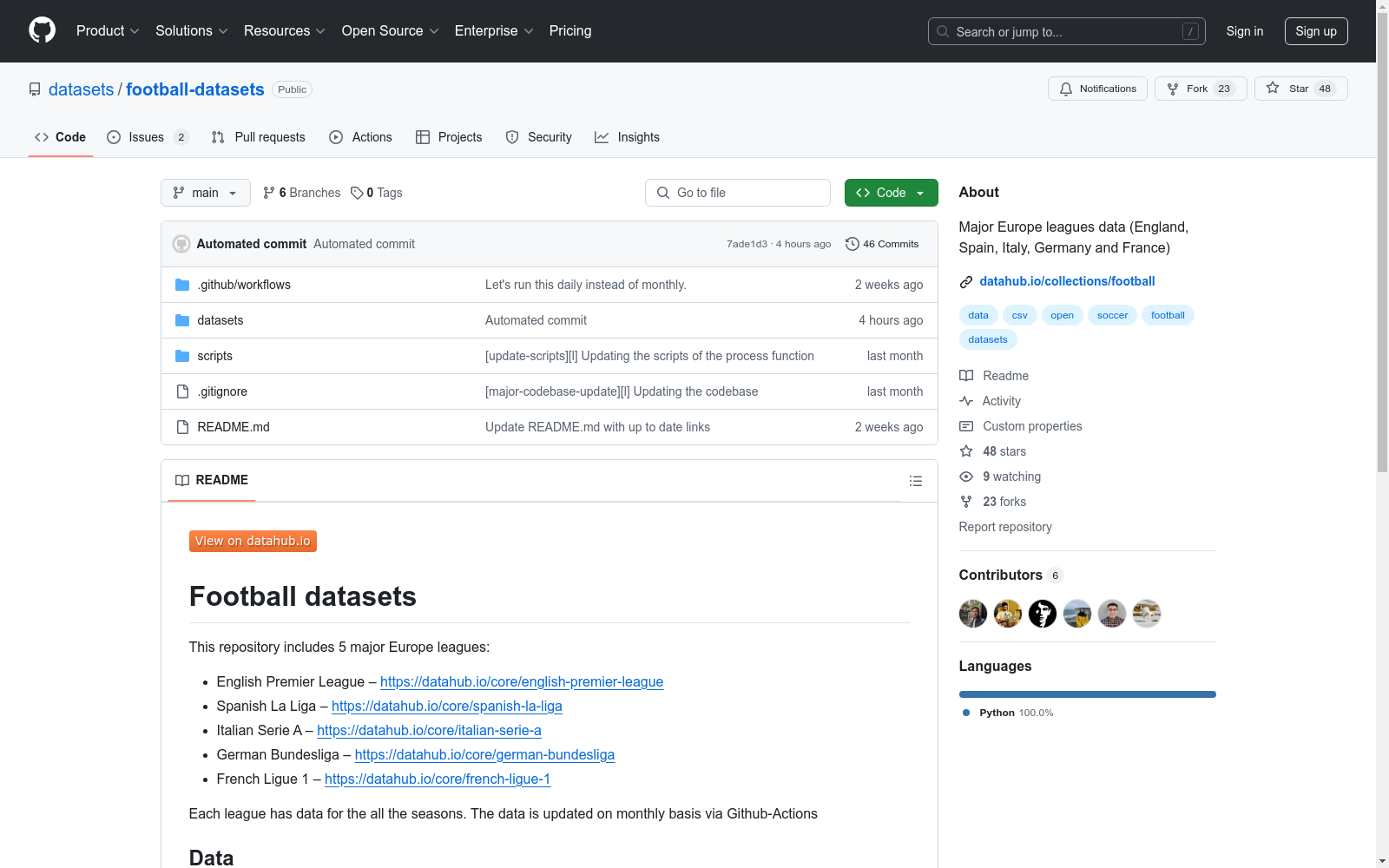1389x868 pixels.
Task: Open the datasets folder
Action: tap(221, 320)
